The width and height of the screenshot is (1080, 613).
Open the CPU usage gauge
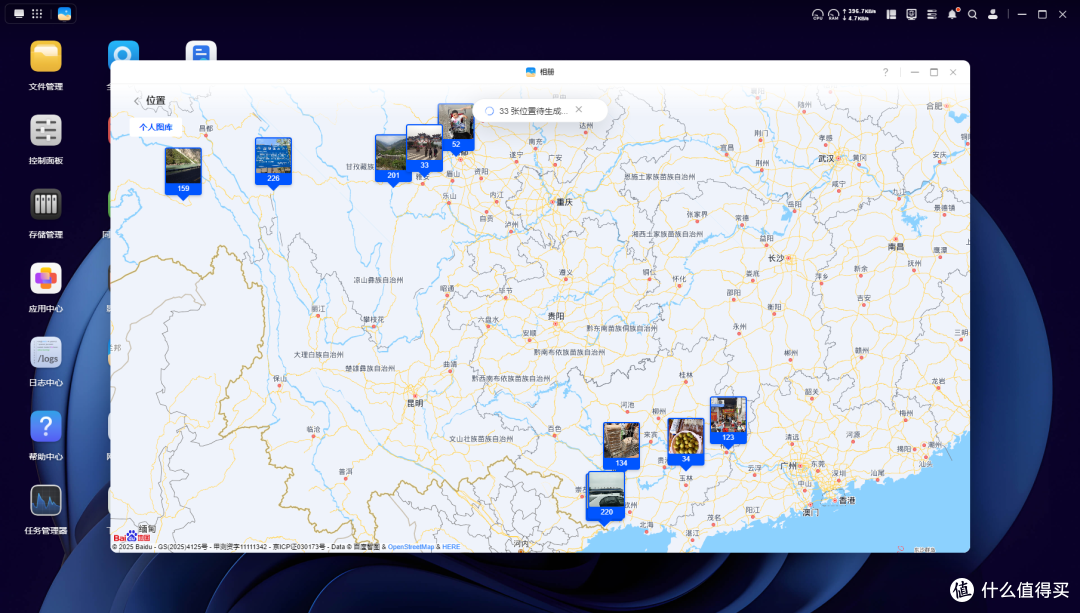click(x=818, y=14)
